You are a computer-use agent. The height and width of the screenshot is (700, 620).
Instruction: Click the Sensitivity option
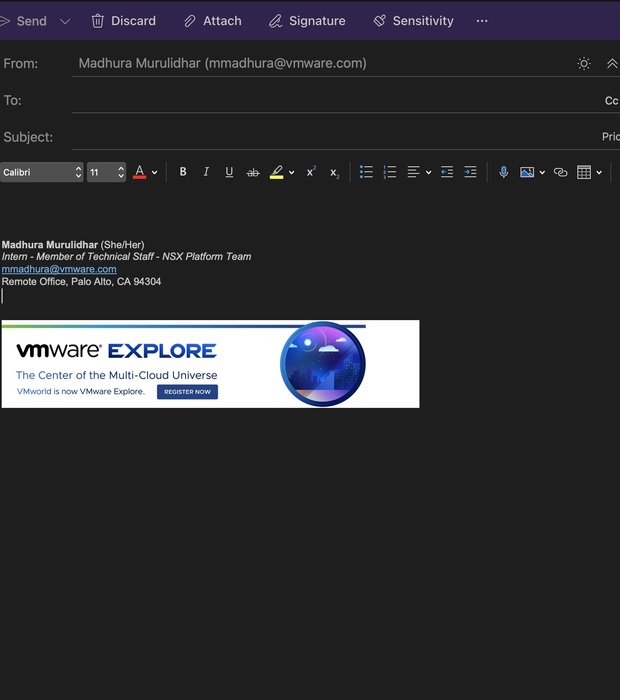point(412,21)
